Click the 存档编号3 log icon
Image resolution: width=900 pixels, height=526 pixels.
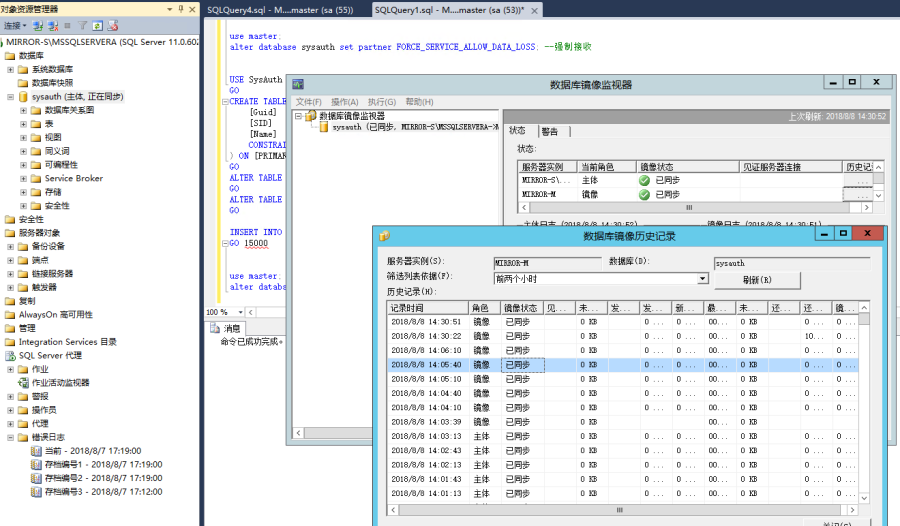tap(36, 492)
